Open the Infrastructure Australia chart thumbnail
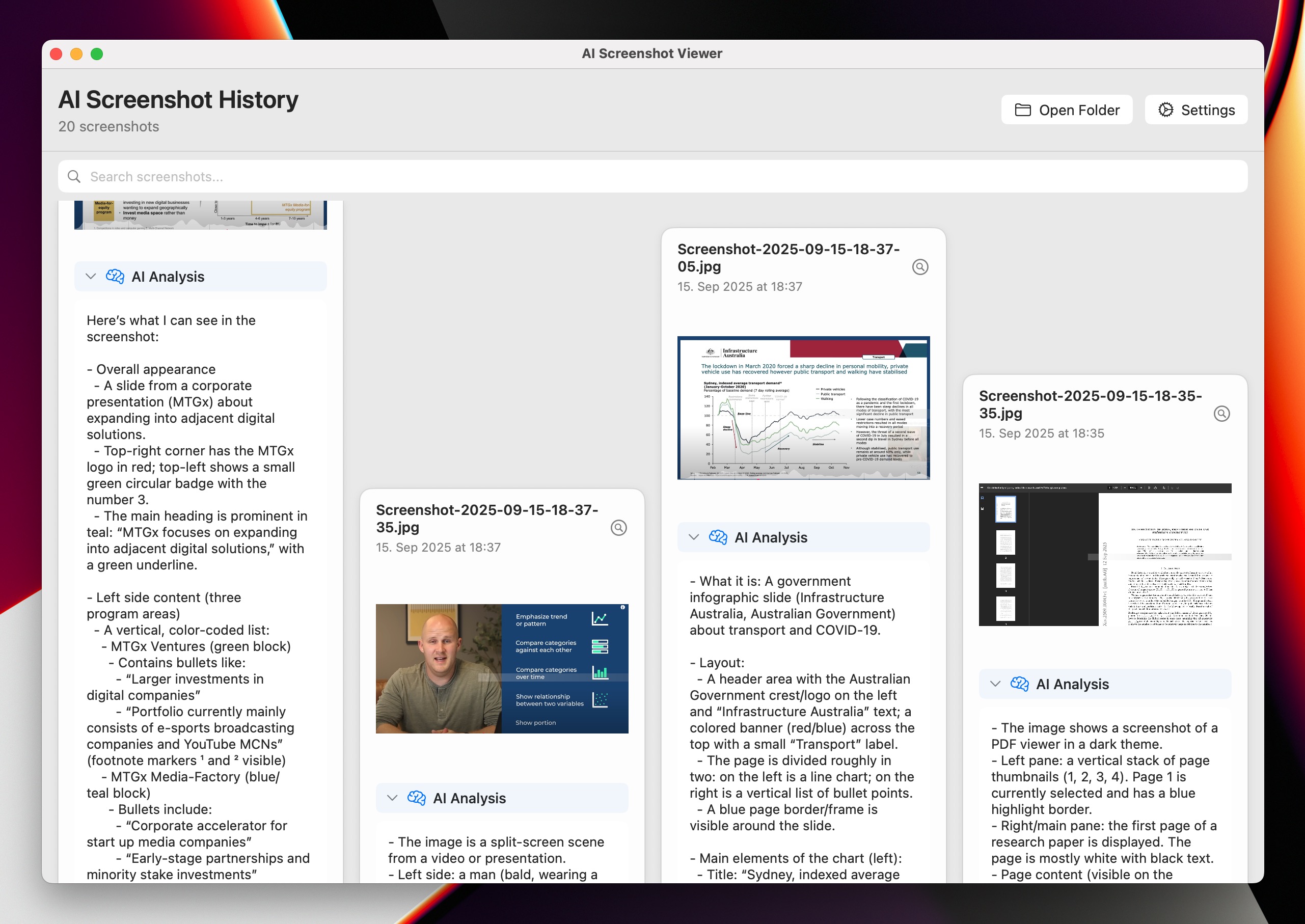 click(804, 407)
